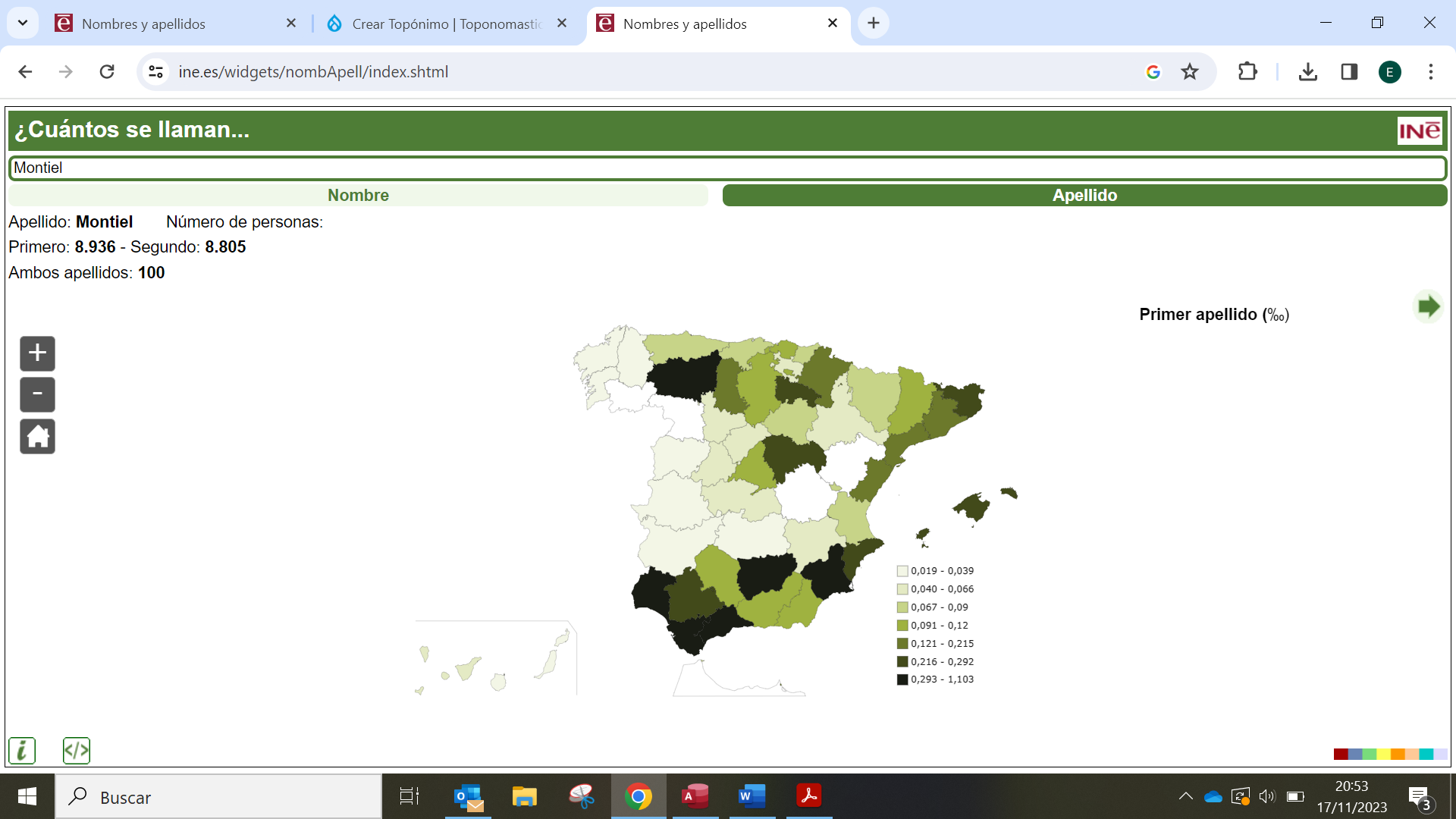Expand hidden icons in the system tray
Viewport: 1456px width, 819px height.
click(1187, 796)
